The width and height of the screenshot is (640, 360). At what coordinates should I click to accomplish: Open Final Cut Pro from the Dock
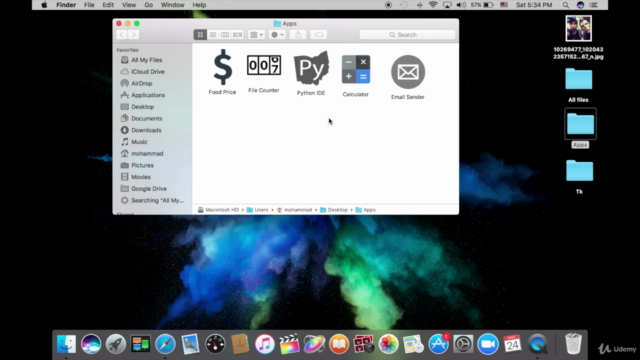(x=289, y=344)
